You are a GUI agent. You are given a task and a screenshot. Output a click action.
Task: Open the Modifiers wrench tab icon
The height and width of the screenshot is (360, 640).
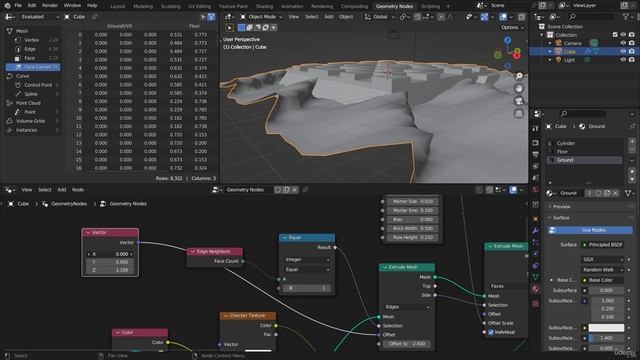536,231
